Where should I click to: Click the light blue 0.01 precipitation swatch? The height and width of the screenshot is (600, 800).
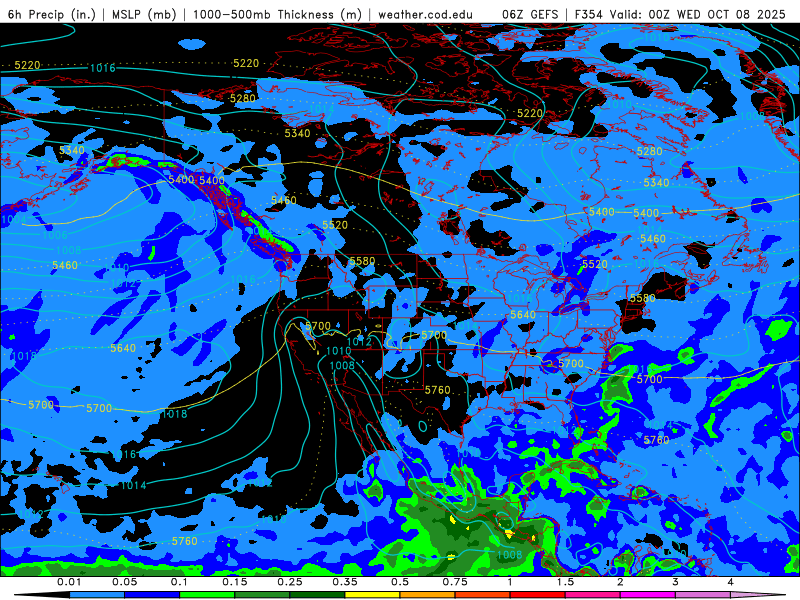96,595
